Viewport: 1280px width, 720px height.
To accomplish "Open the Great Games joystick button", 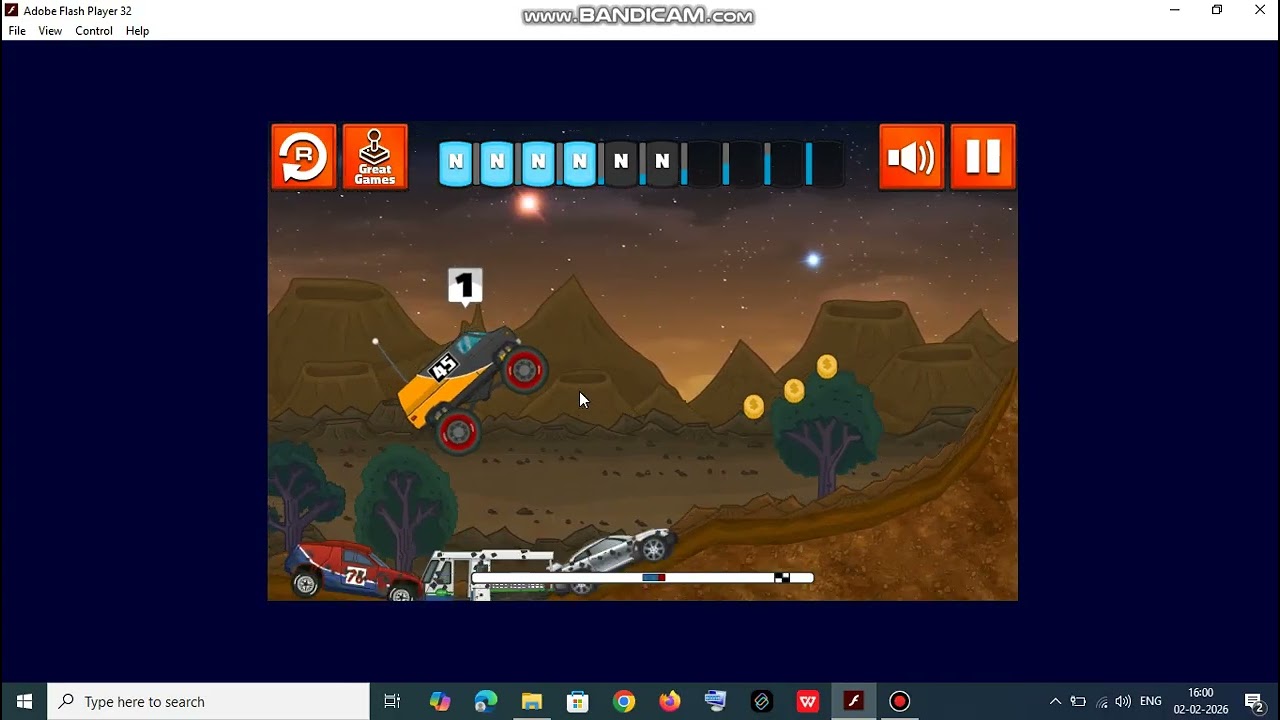I will tap(375, 157).
